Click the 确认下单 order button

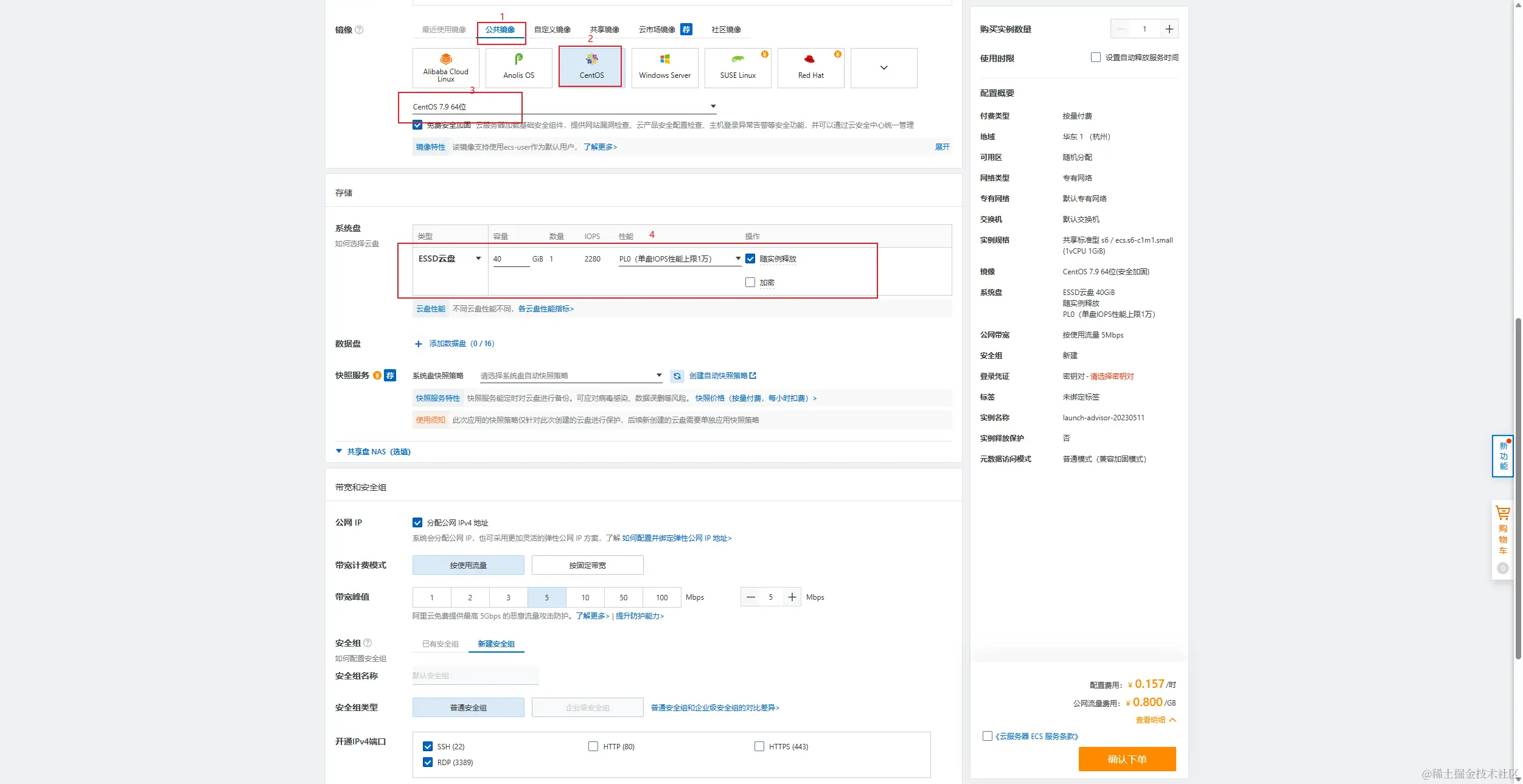click(1127, 758)
